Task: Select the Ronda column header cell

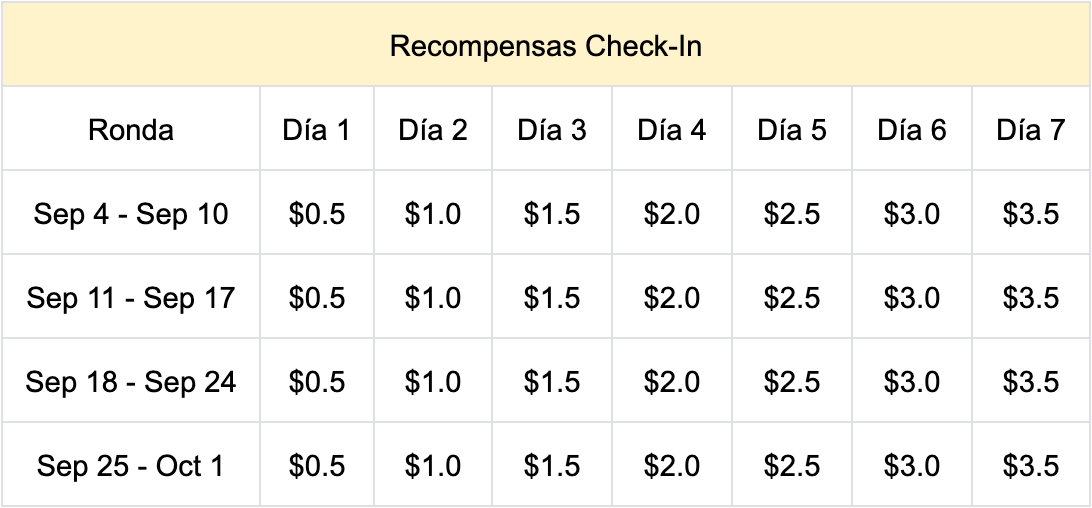Action: coord(131,130)
